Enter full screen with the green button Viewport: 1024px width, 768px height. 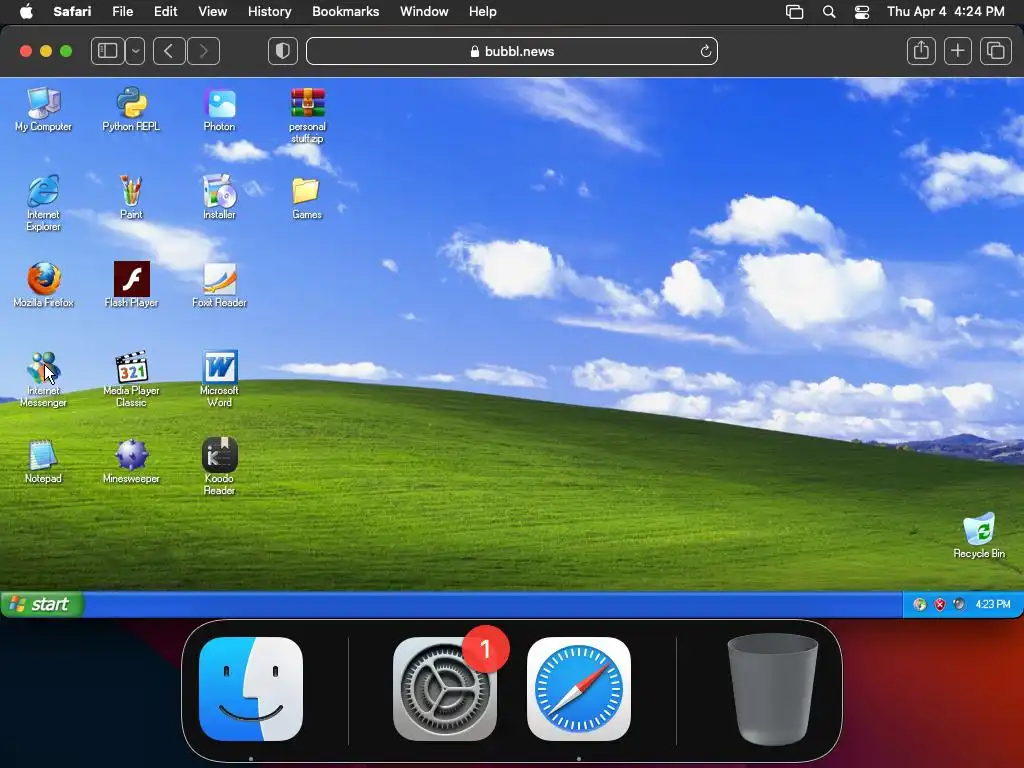point(66,51)
